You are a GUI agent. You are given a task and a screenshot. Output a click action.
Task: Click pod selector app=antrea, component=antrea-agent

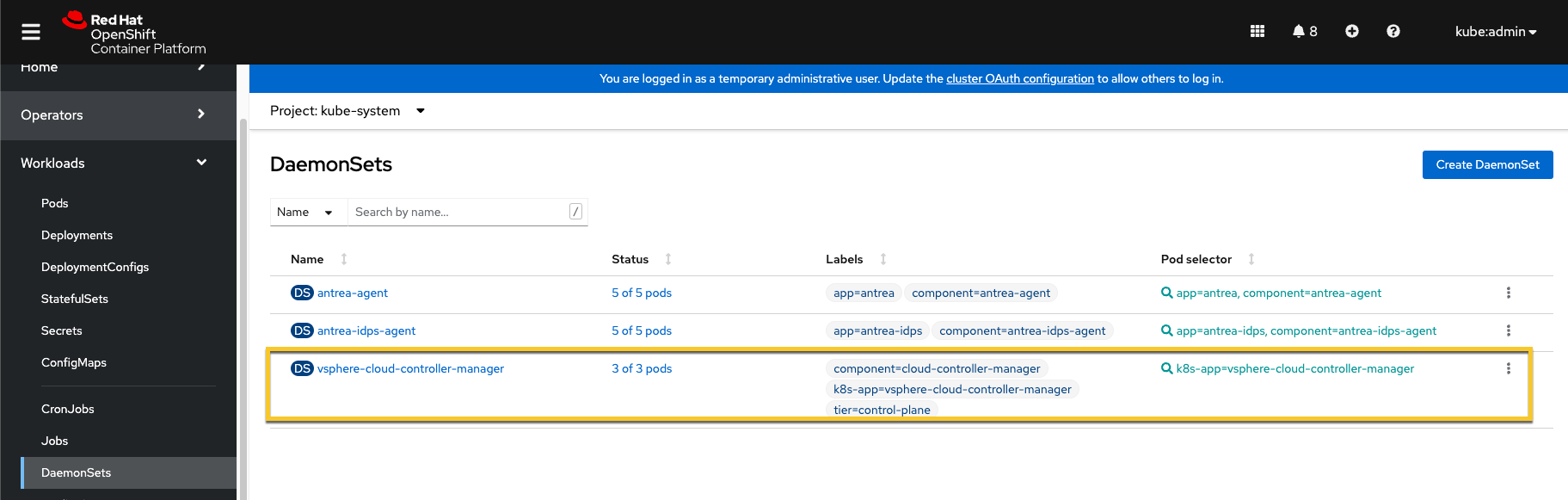(1271, 293)
